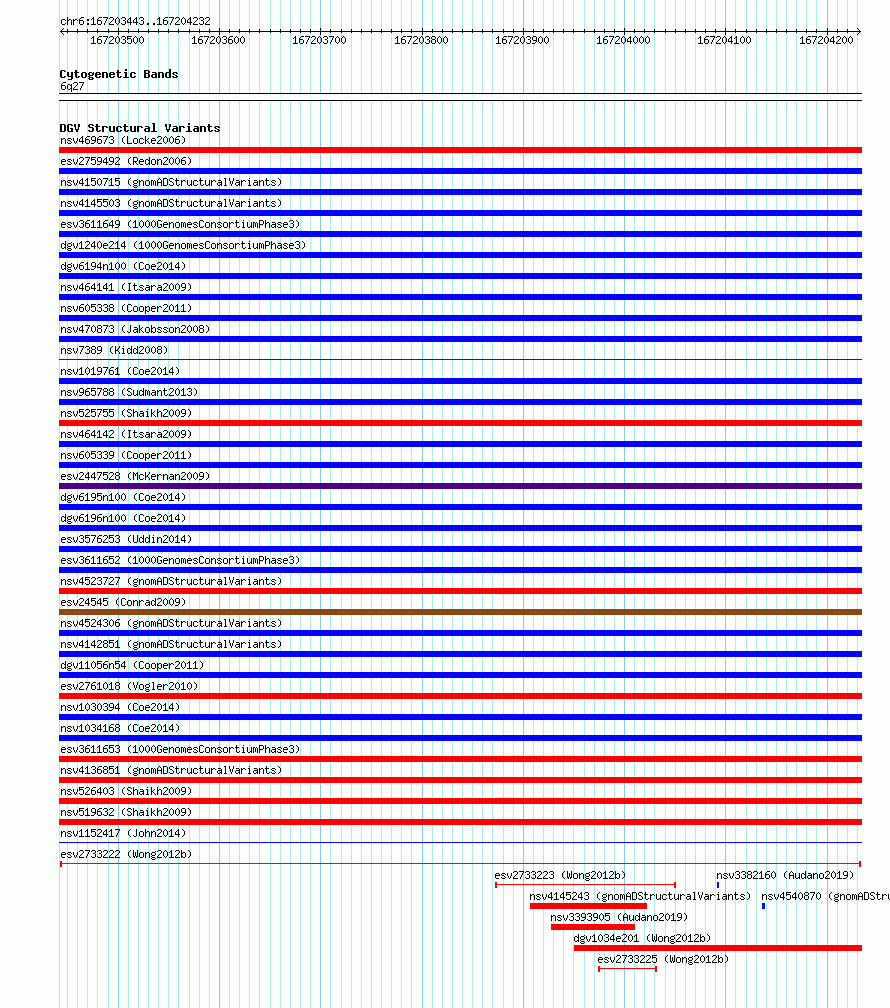Click the red bar under dgv1034e201

718,948
